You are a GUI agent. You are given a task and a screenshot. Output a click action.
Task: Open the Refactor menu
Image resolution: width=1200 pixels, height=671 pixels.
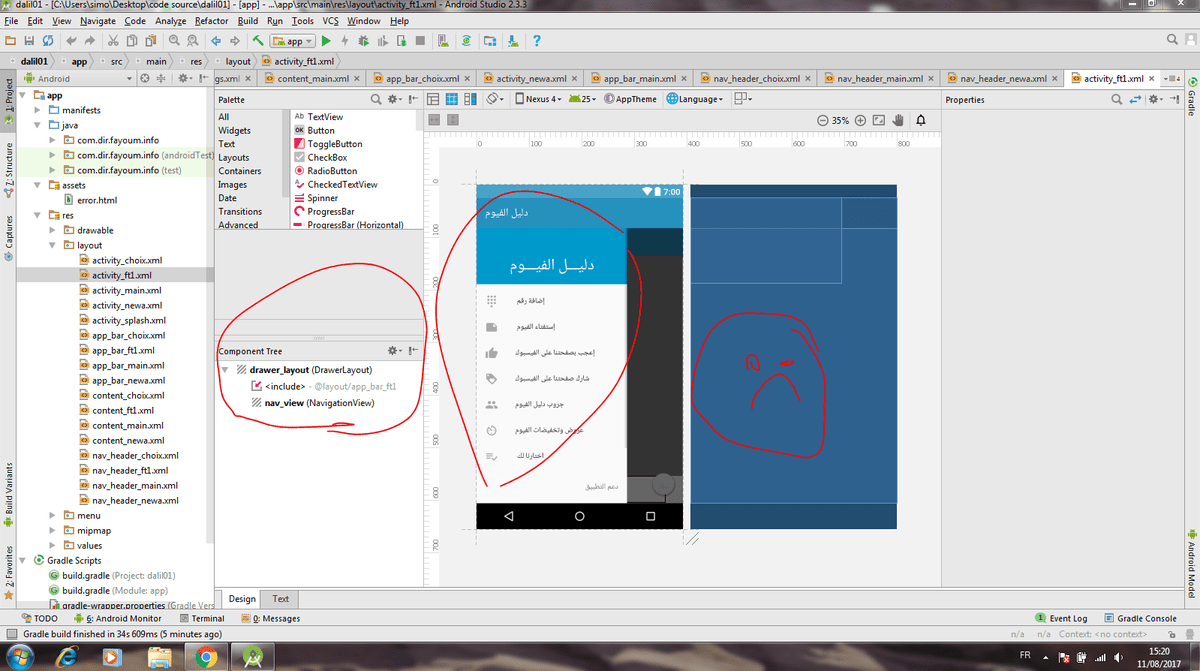tap(211, 20)
